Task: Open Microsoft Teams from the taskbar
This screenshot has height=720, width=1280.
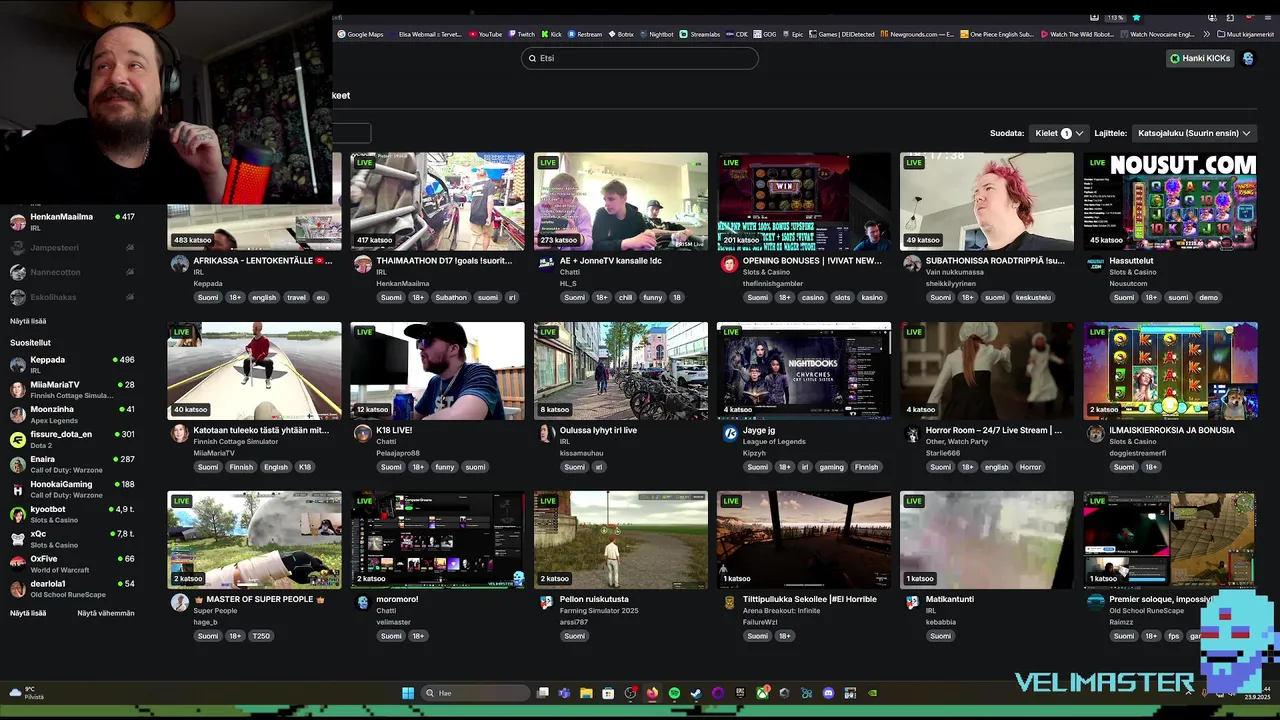Action: click(x=564, y=693)
